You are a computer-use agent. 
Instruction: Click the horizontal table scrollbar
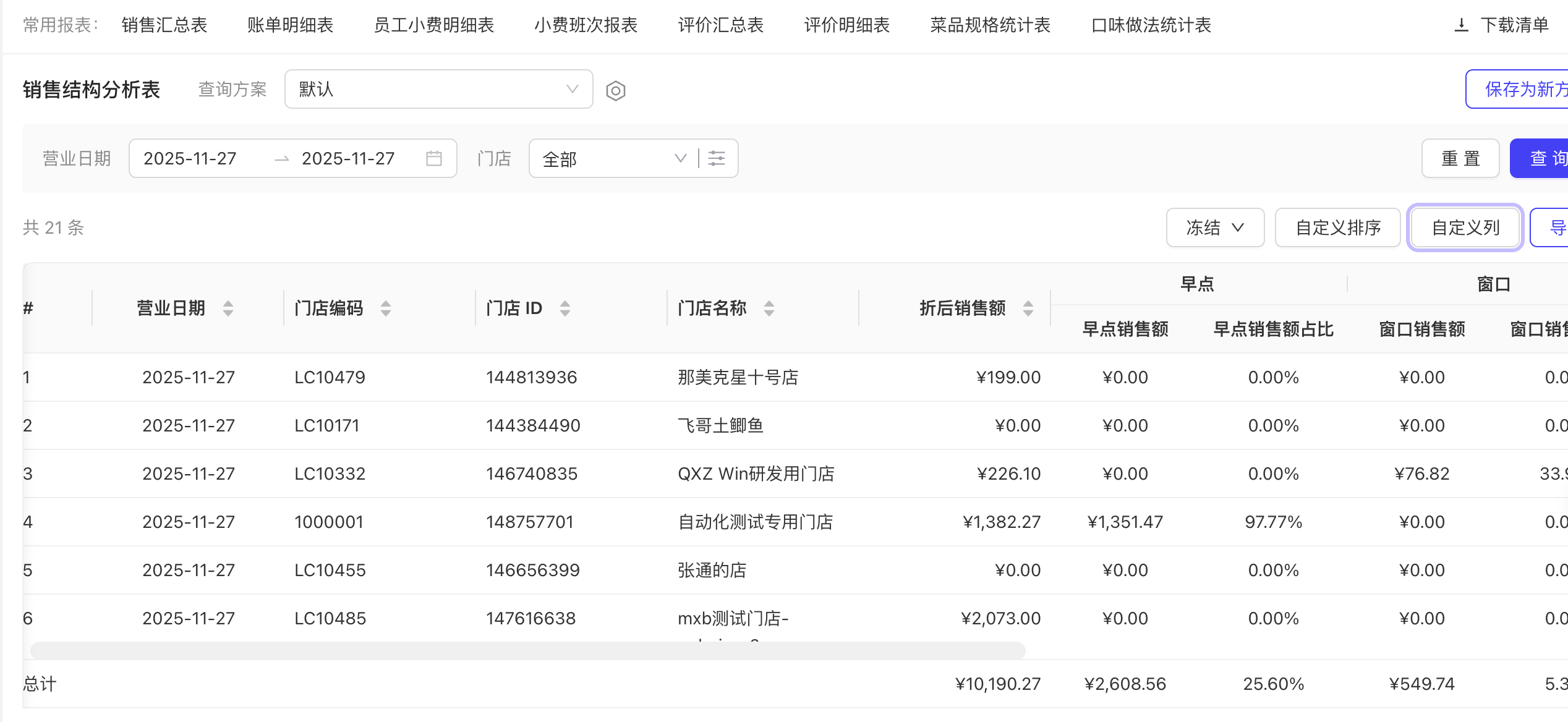coord(527,650)
